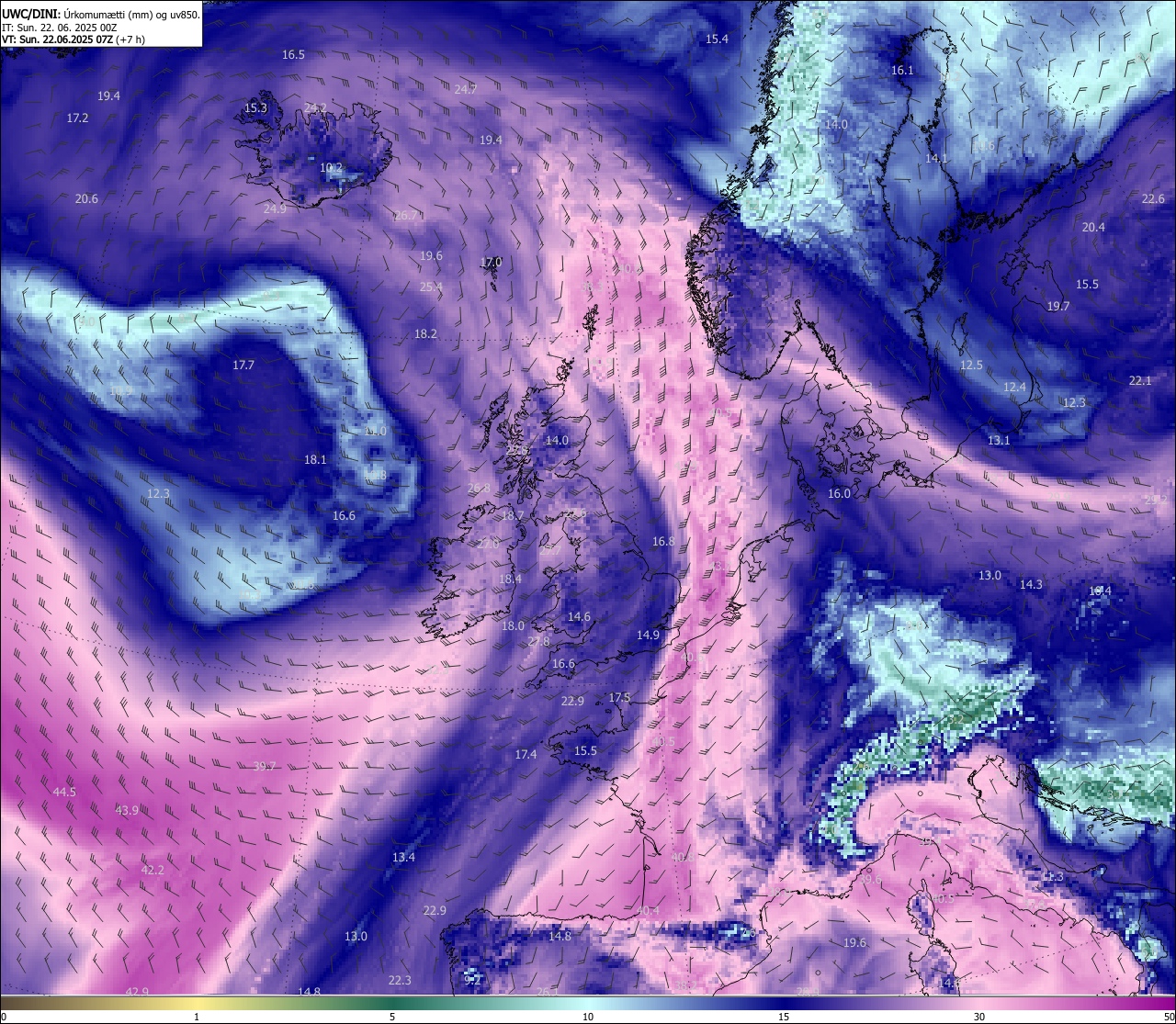Click the 18.1 value label
The height and width of the screenshot is (1024, 1176).
(315, 460)
